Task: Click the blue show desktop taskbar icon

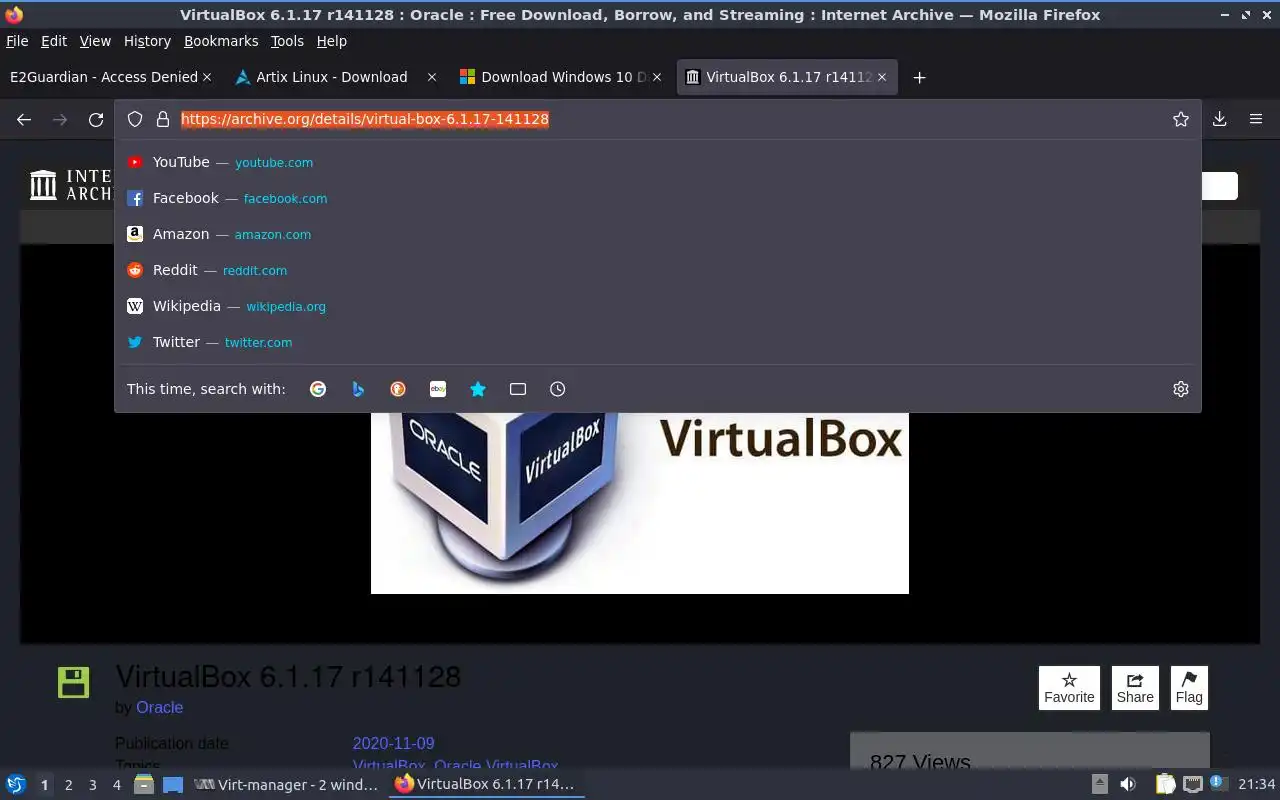Action: (173, 785)
